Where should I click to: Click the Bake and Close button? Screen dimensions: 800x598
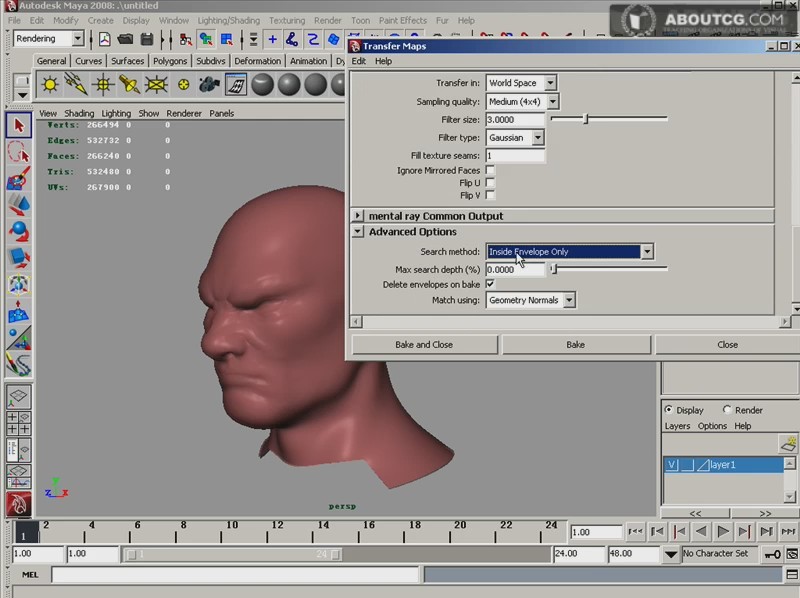424,344
